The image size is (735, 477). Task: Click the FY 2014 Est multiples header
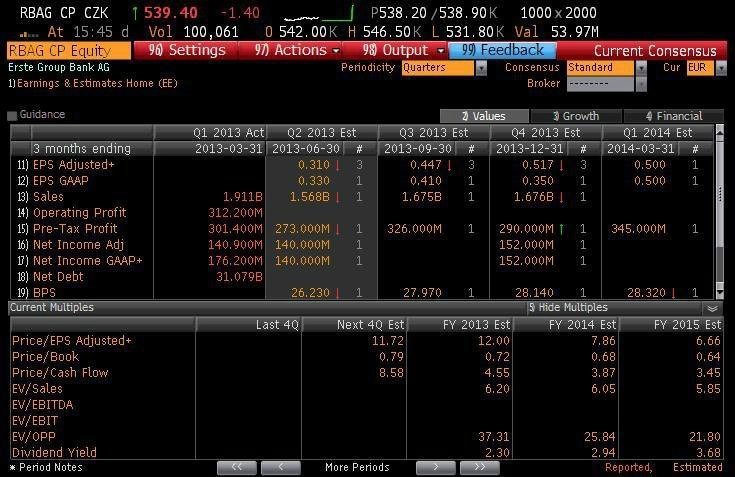(566, 325)
